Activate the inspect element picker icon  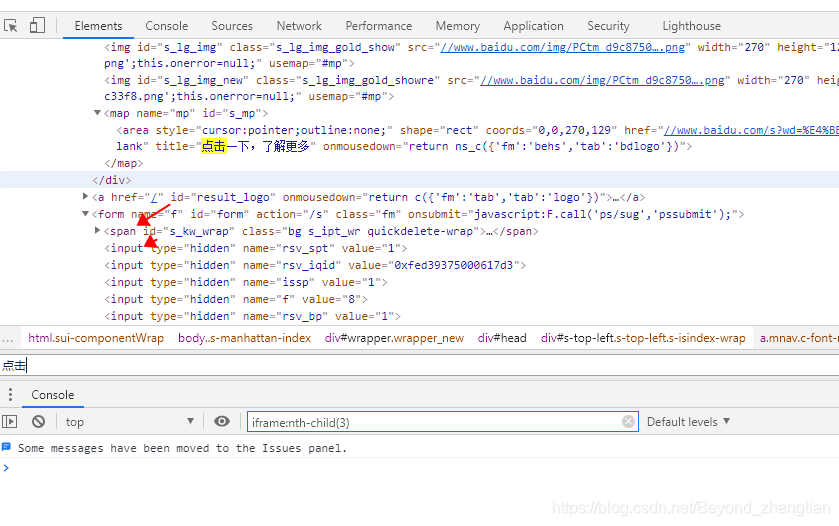click(11, 25)
